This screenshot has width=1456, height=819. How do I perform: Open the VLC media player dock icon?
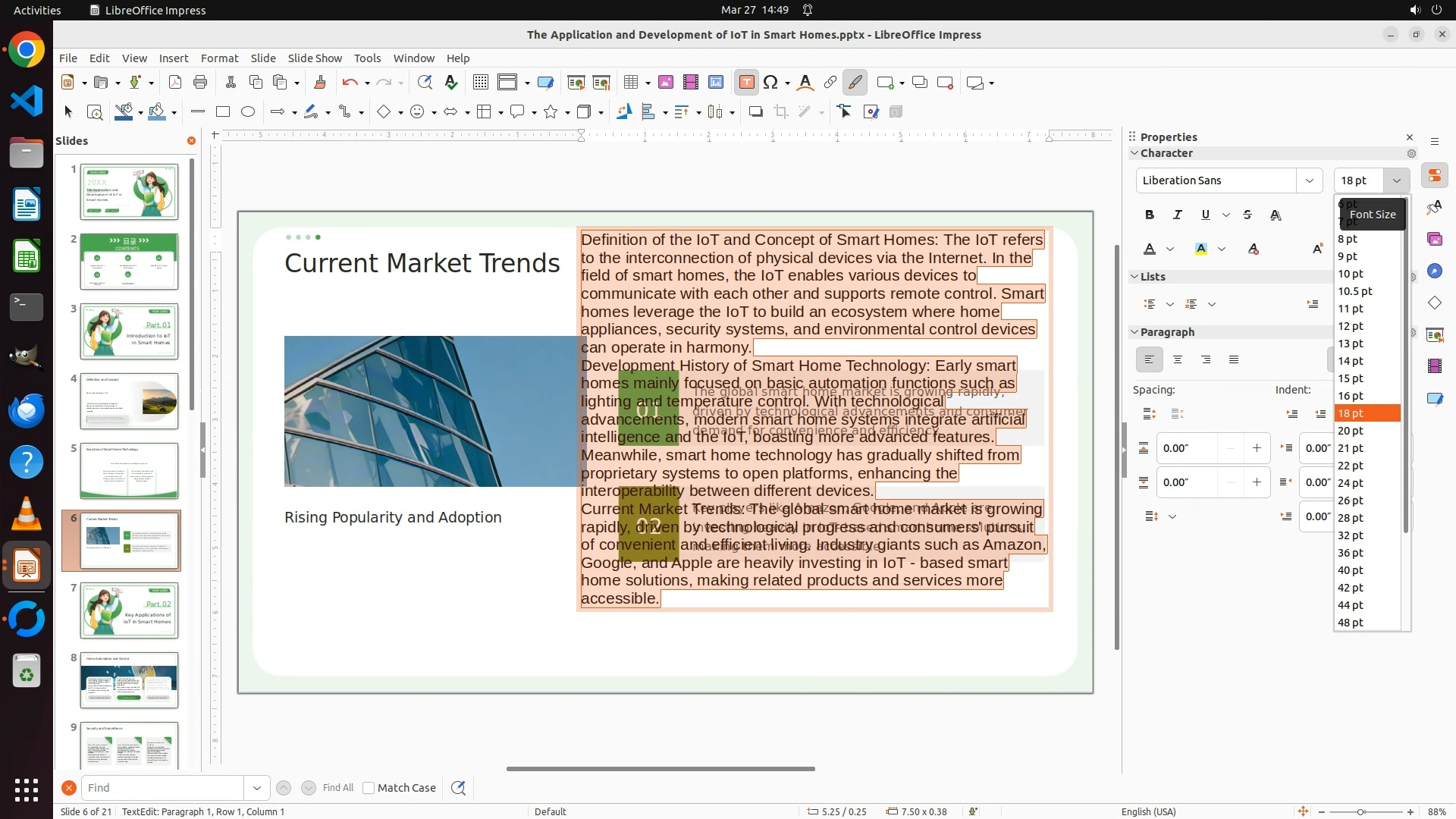[27, 514]
